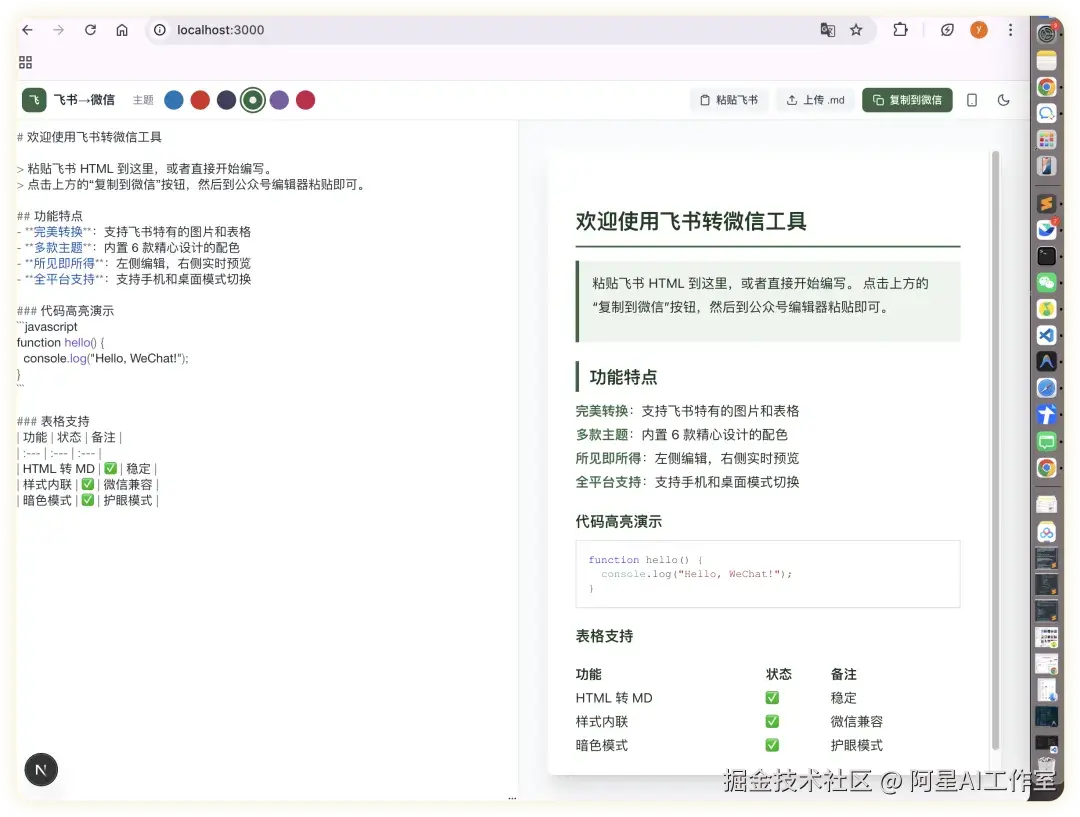The image size is (1080, 817).
Task: Click the home icon in the browser toolbar
Action: (x=120, y=30)
